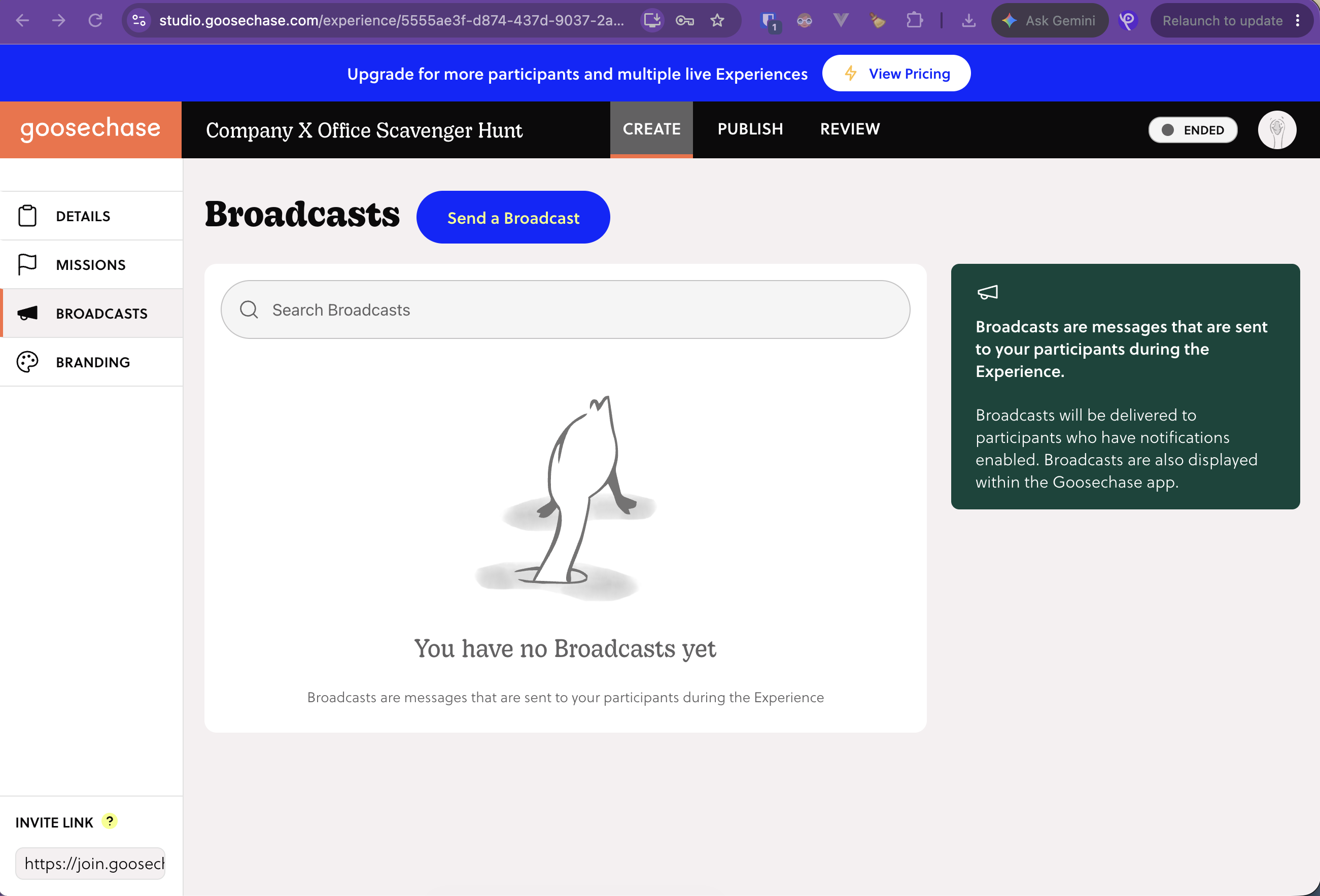Open DETAILS in the sidebar
Viewport: 1320px width, 896px height.
[91, 216]
